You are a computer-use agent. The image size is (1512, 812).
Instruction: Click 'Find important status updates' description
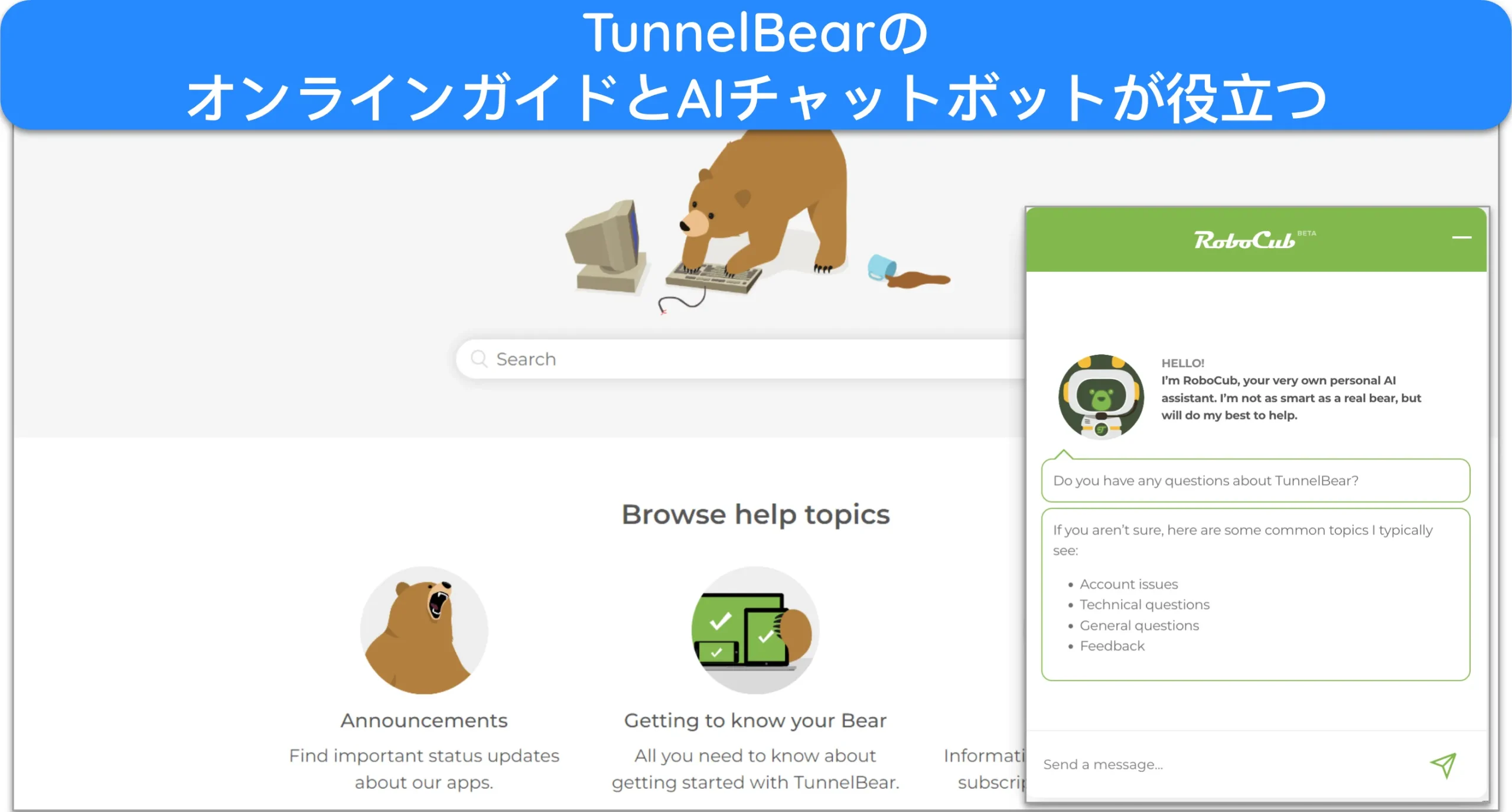click(x=424, y=769)
